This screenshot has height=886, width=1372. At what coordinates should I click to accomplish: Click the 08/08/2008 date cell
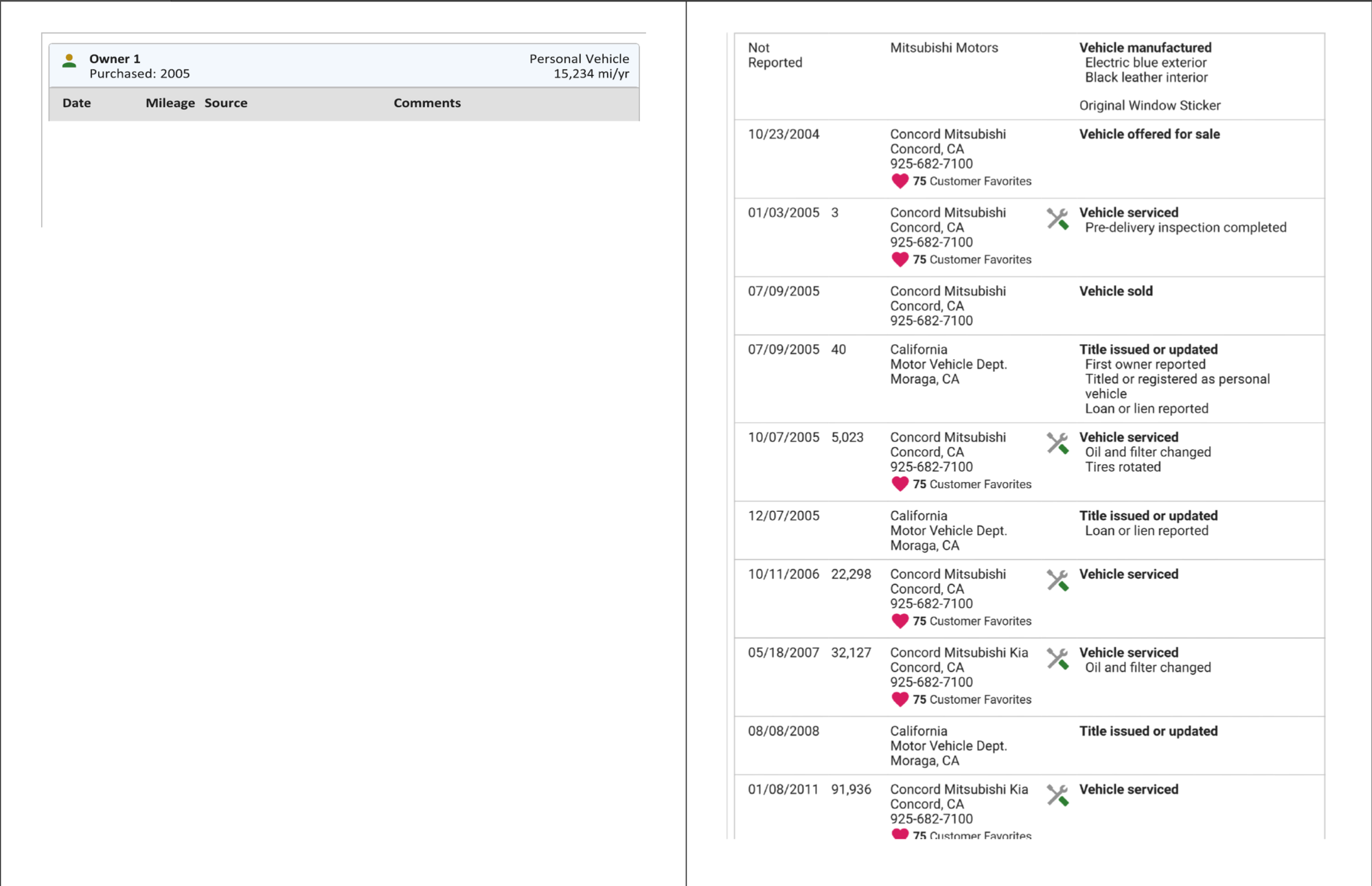coord(784,731)
